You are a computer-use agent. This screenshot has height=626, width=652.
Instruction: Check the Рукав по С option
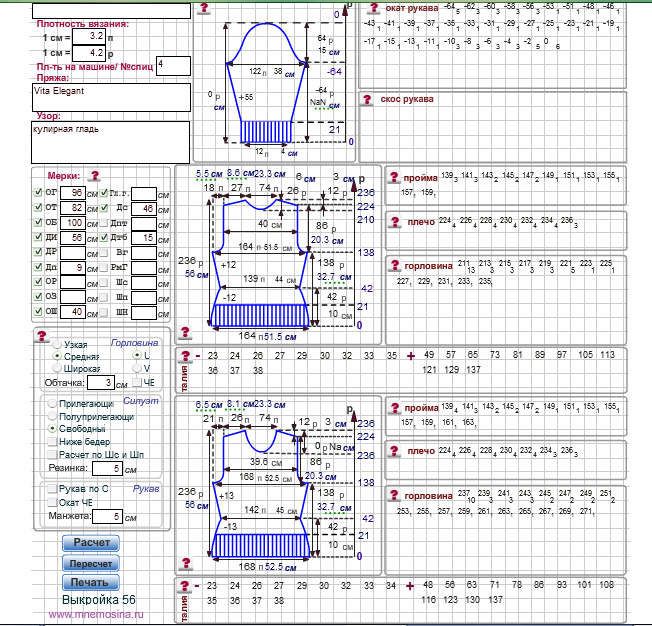[x=52, y=489]
